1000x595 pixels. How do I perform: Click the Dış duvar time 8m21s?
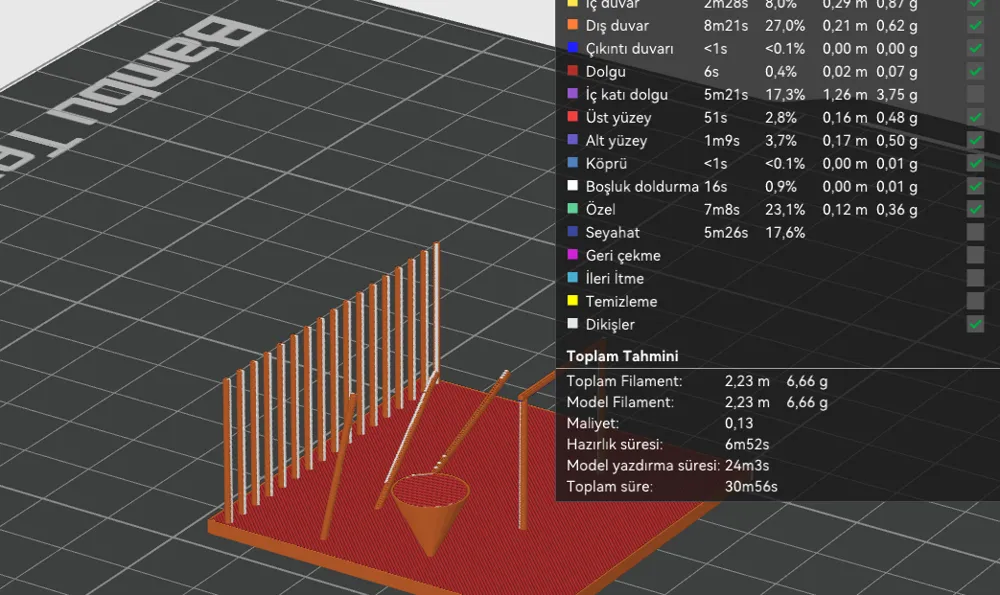tap(725, 26)
